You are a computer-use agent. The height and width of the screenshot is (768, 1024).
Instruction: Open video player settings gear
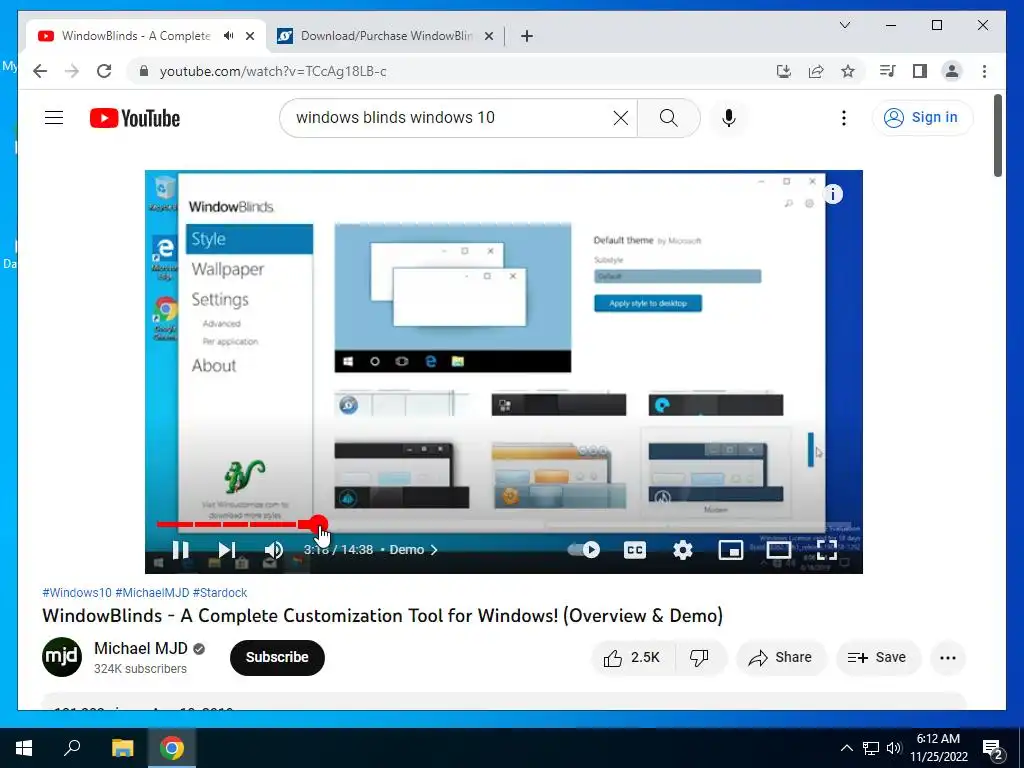click(682, 550)
